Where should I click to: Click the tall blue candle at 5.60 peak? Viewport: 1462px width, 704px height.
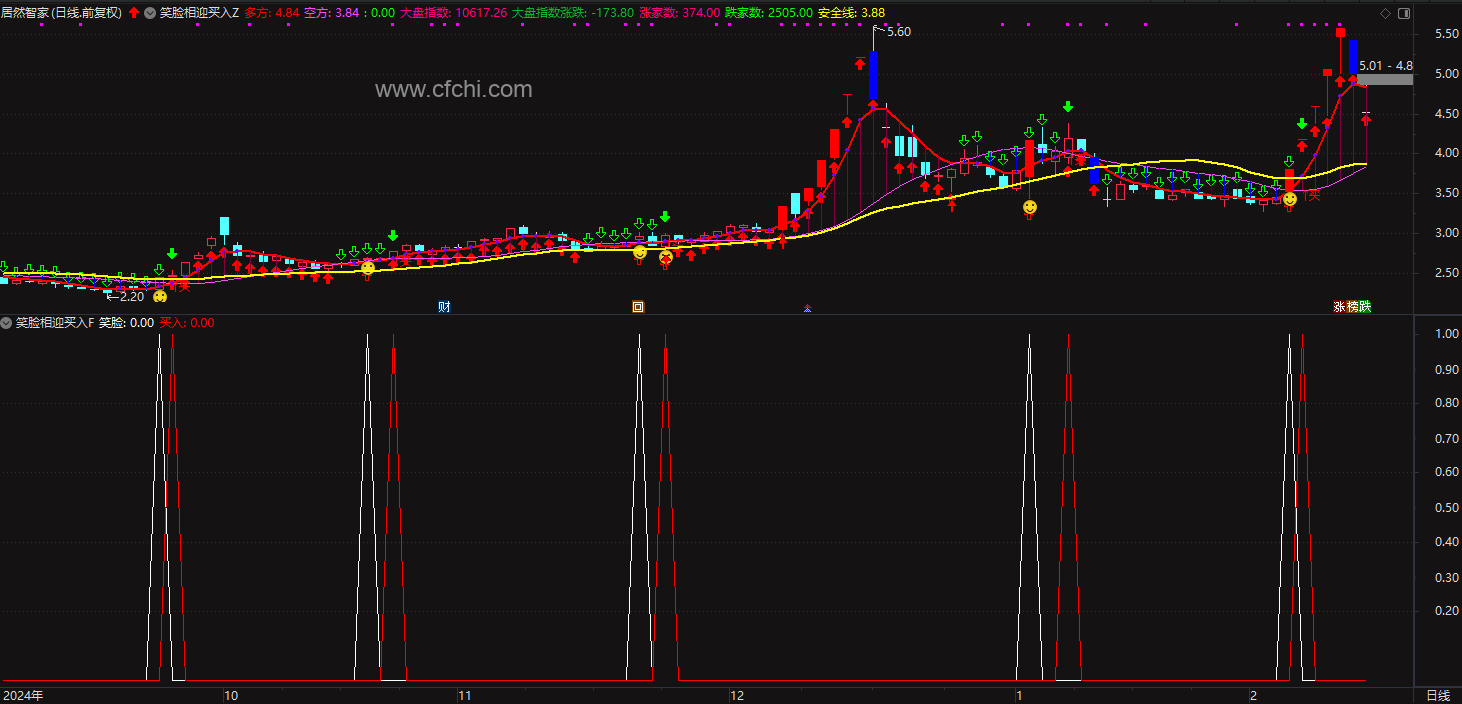873,76
